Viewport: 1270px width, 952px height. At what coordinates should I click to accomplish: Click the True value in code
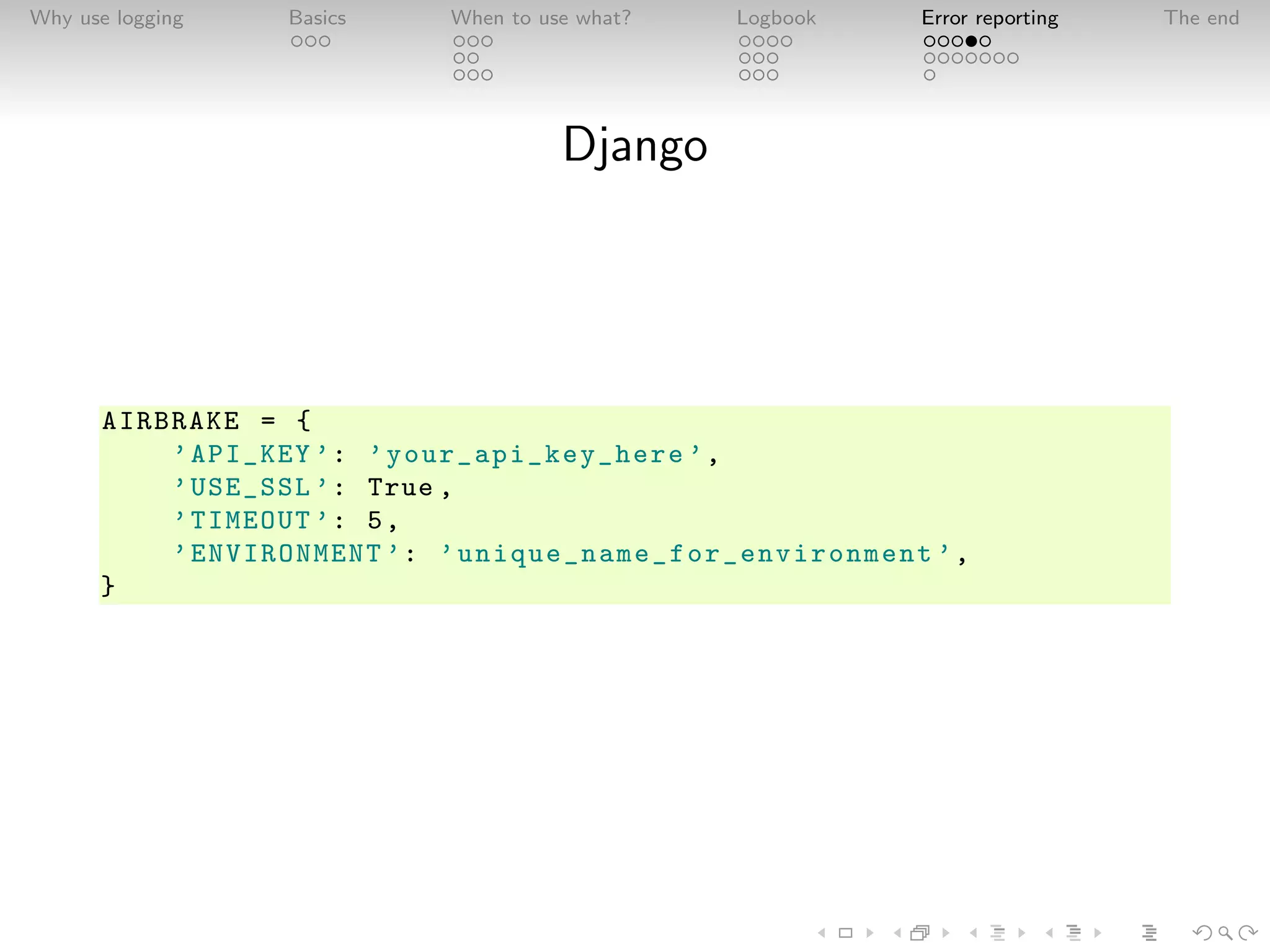click(x=400, y=488)
